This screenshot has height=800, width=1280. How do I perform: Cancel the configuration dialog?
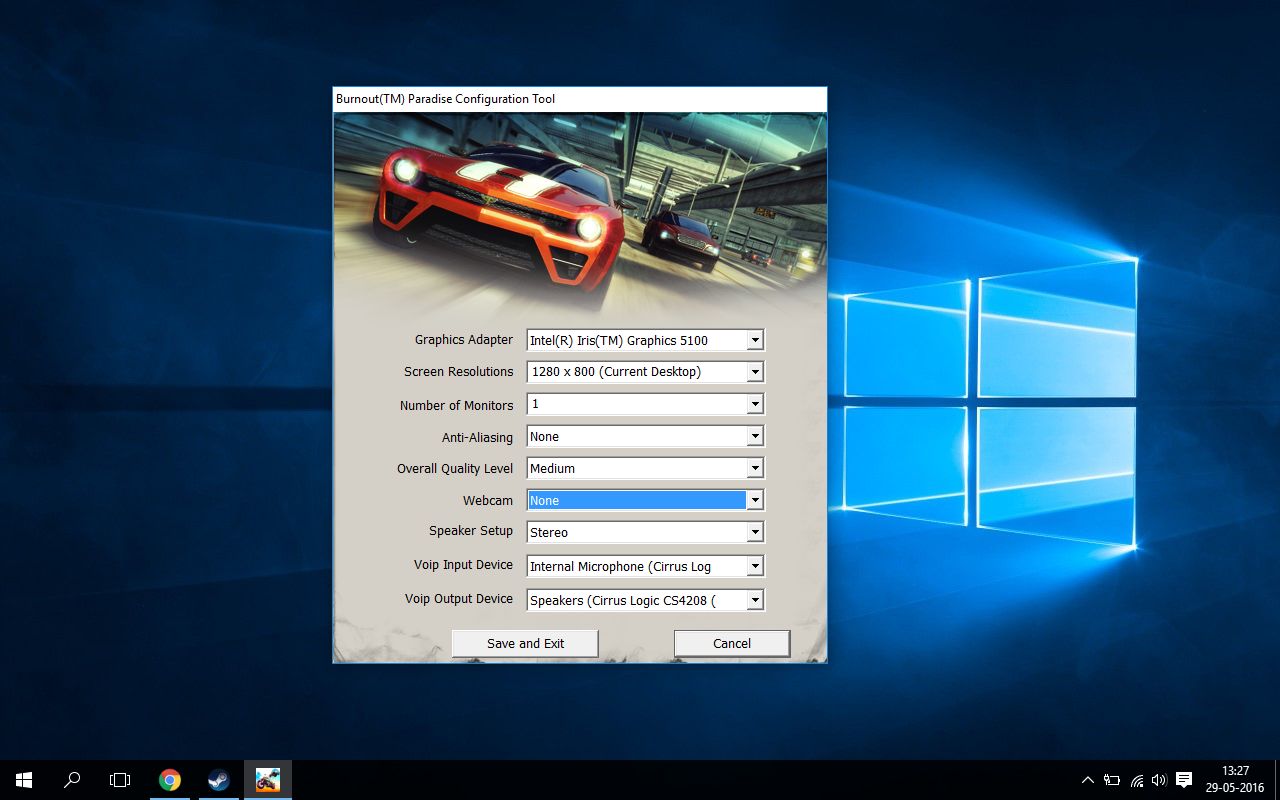point(732,643)
